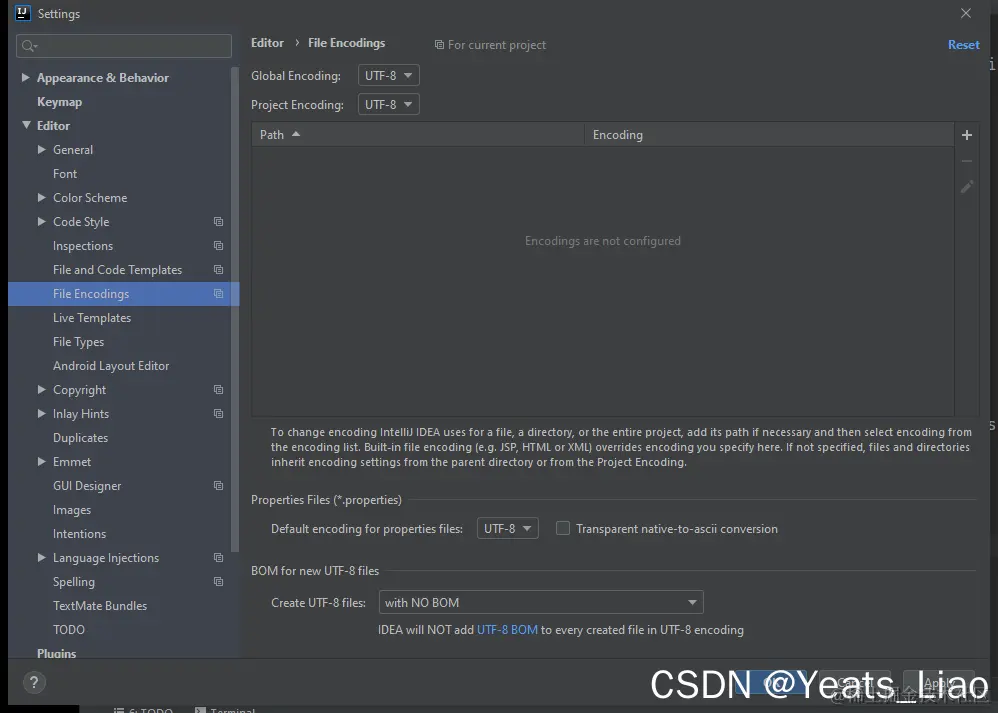
Task: Click project-level icon beside Inlay Hints
Action: click(218, 414)
